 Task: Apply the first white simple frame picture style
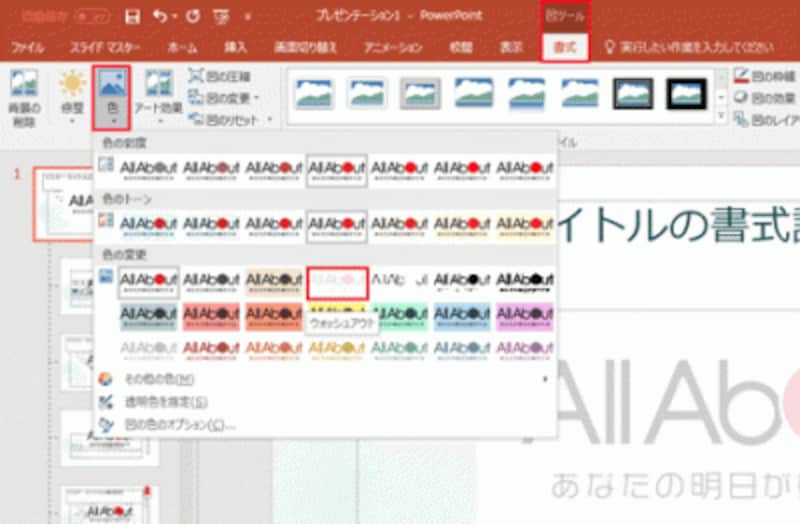point(314,93)
